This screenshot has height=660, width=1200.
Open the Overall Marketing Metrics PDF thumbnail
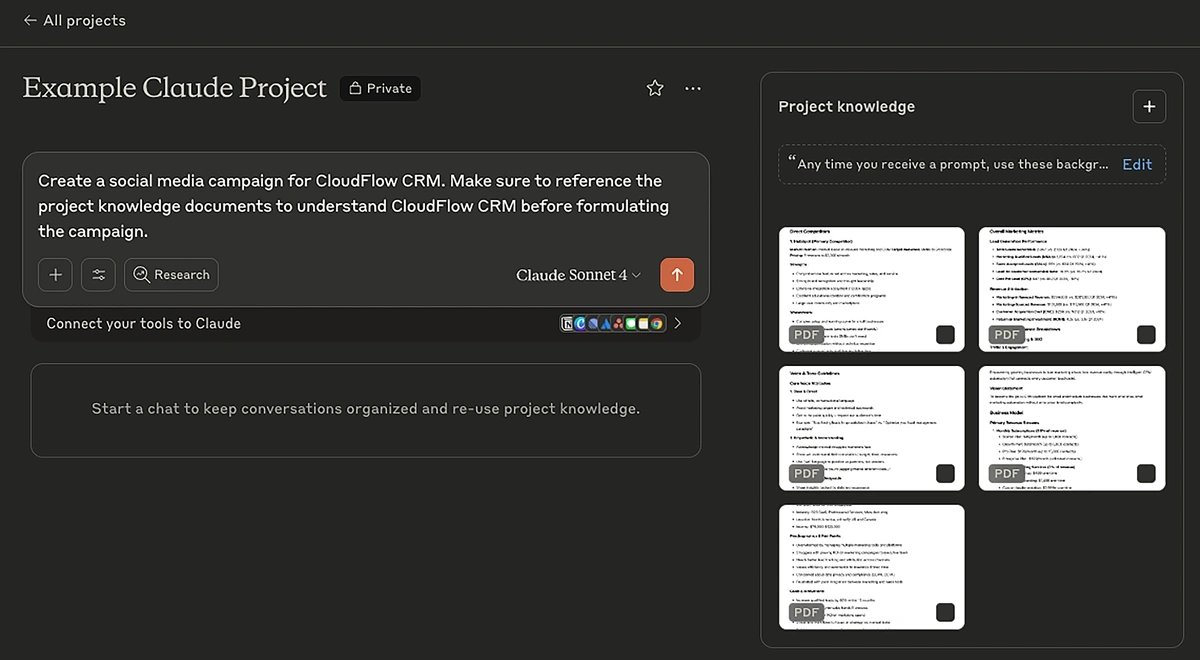pyautogui.click(x=1072, y=289)
